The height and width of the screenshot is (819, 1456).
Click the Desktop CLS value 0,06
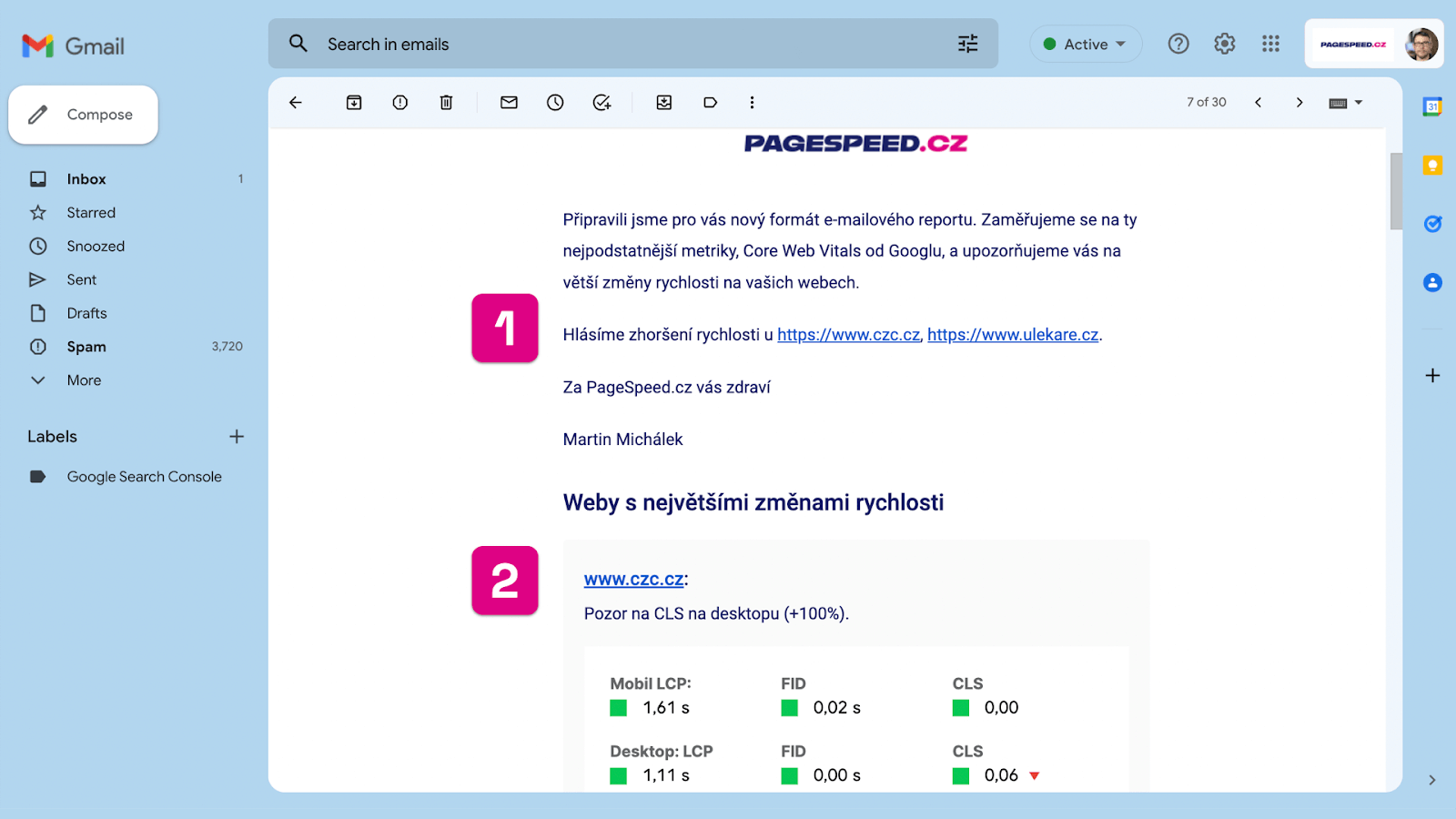(1001, 775)
